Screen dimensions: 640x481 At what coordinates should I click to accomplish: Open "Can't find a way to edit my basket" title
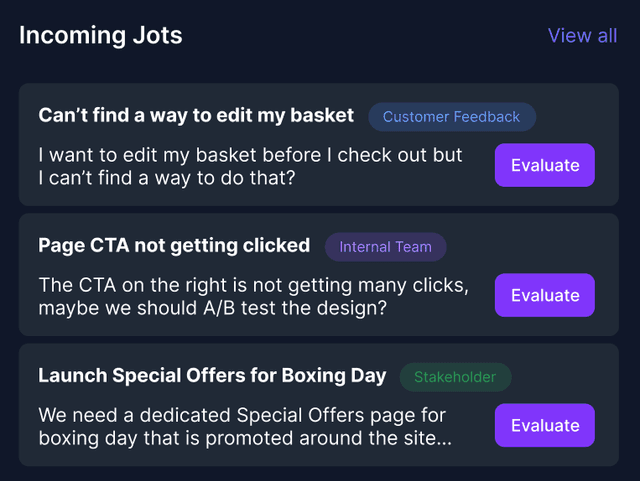click(196, 116)
